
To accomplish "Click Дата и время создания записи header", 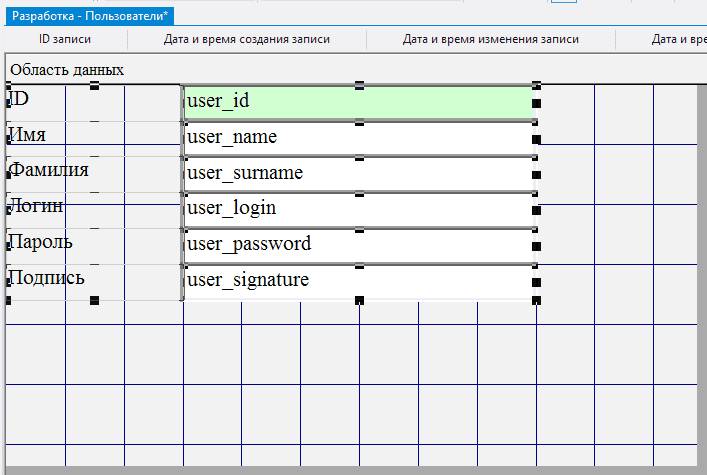I will pos(246,40).
